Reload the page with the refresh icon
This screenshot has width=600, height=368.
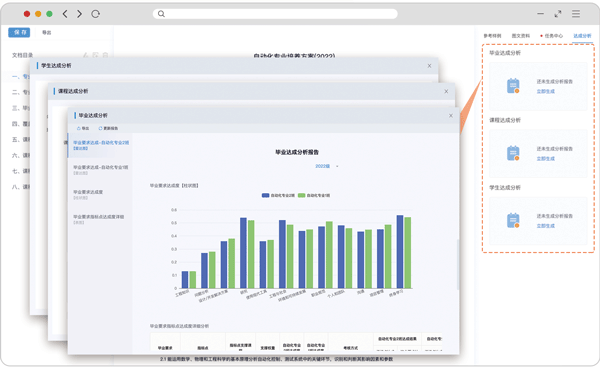(x=95, y=14)
